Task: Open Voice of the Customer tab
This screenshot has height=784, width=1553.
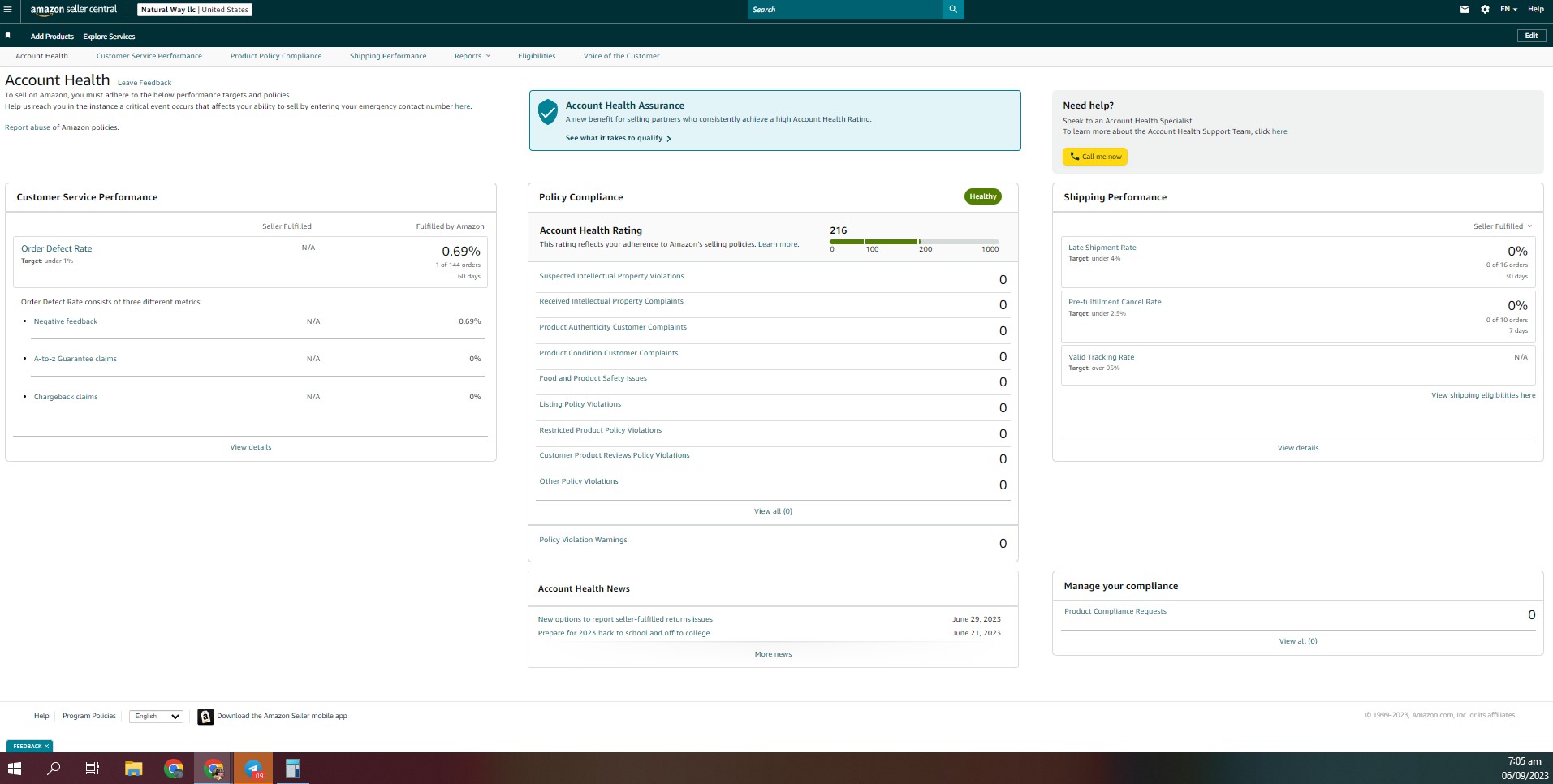Action: click(621, 56)
